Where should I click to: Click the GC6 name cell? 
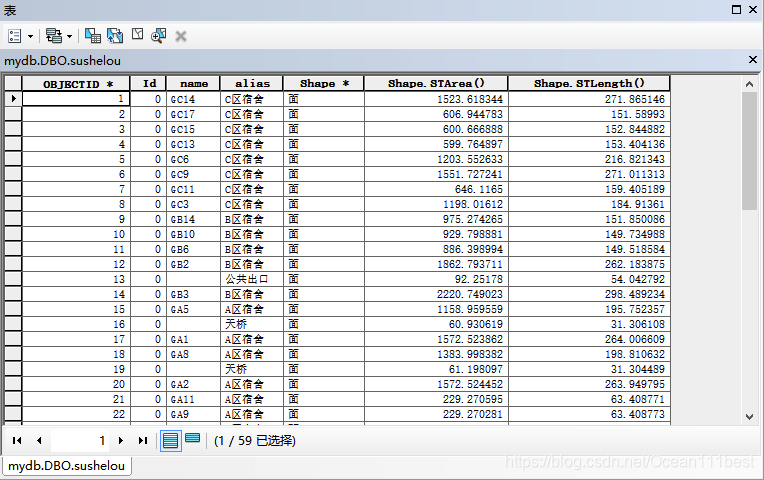pyautogui.click(x=193, y=159)
